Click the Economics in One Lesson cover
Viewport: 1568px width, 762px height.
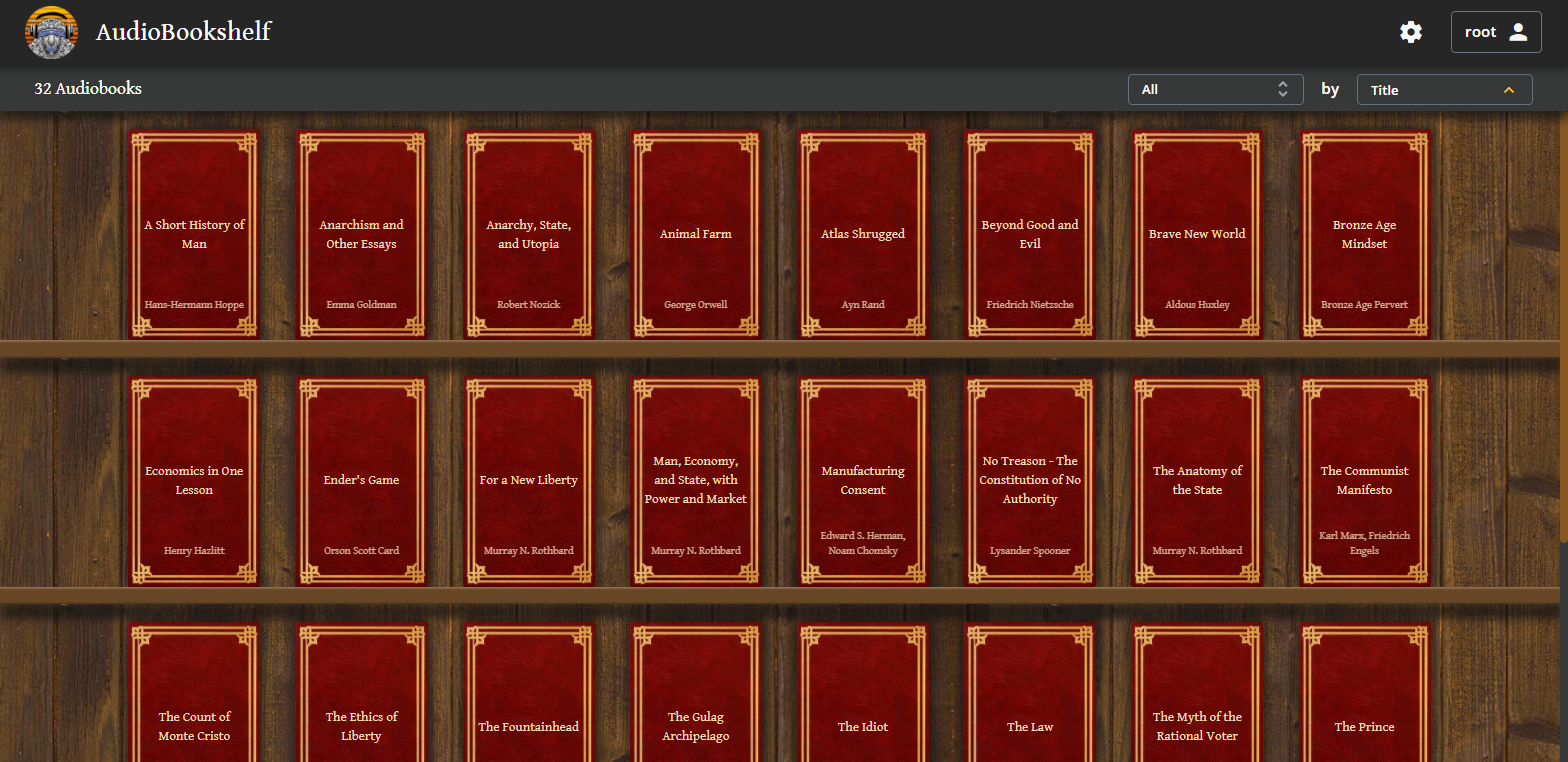tap(194, 481)
